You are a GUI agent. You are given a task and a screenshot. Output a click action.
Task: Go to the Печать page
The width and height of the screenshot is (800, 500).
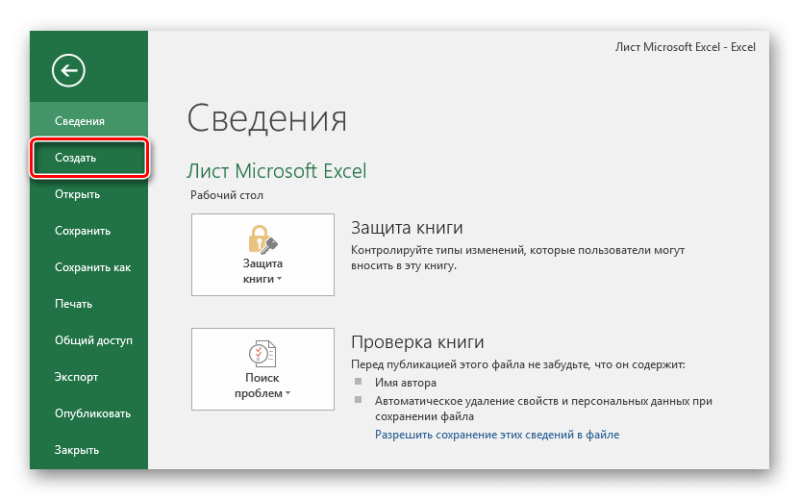pyautogui.click(x=89, y=304)
